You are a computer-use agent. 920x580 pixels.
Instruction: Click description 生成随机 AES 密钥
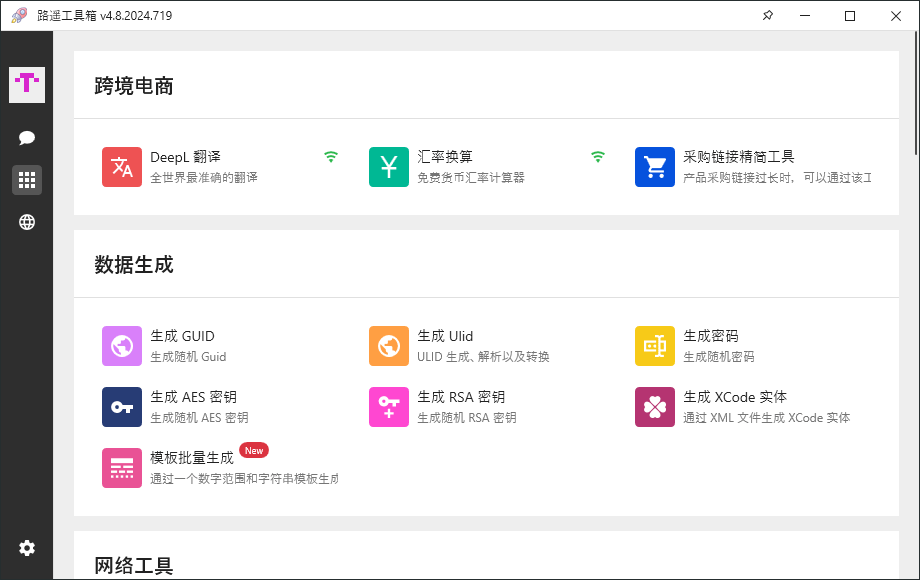[x=199, y=418]
